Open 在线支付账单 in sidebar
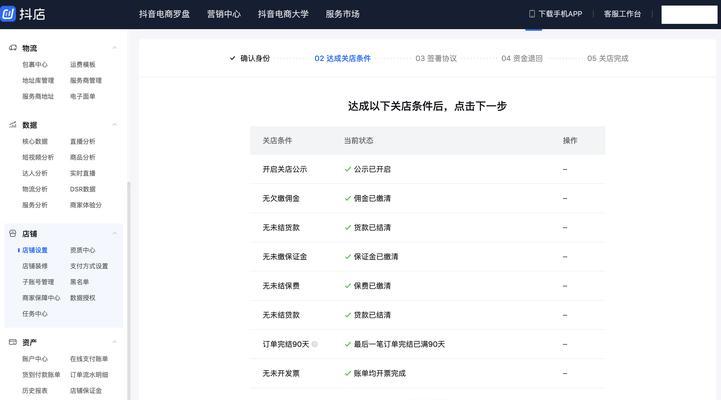This screenshot has height=400, width=721. pos(89,359)
